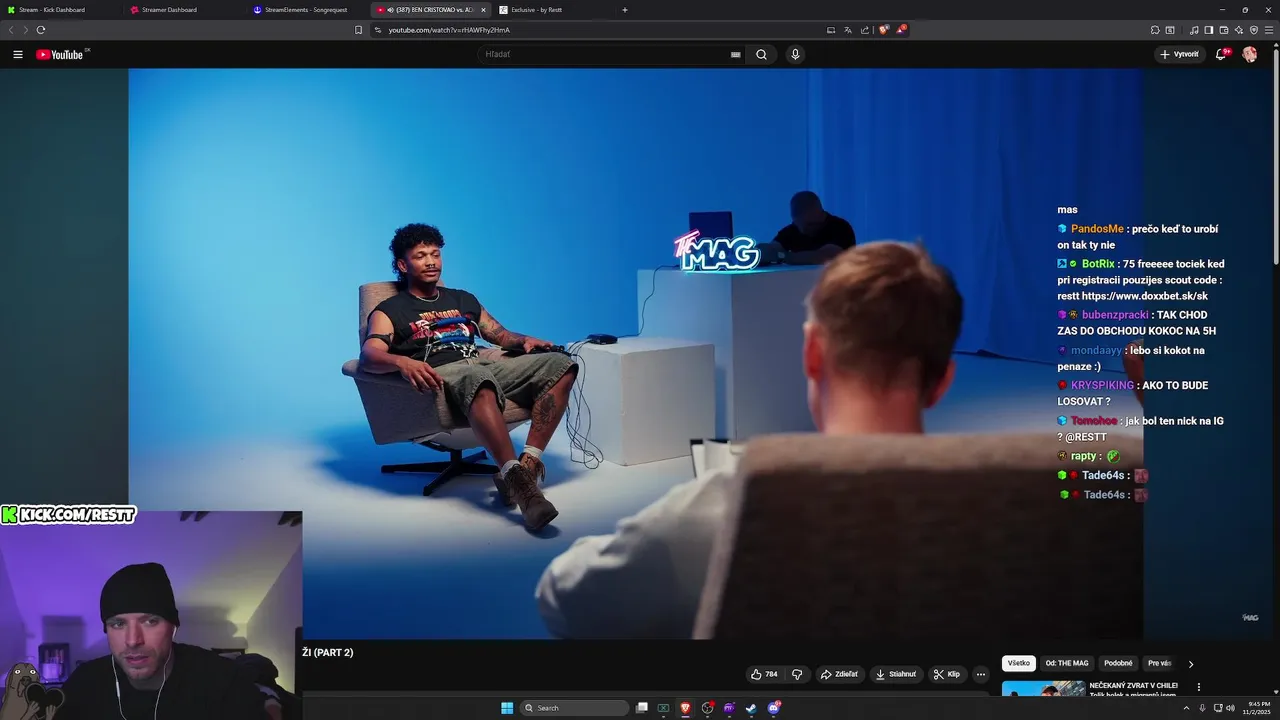Open site settings icon beside the URL
The height and width of the screenshot is (720, 1280).
pyautogui.click(x=378, y=30)
